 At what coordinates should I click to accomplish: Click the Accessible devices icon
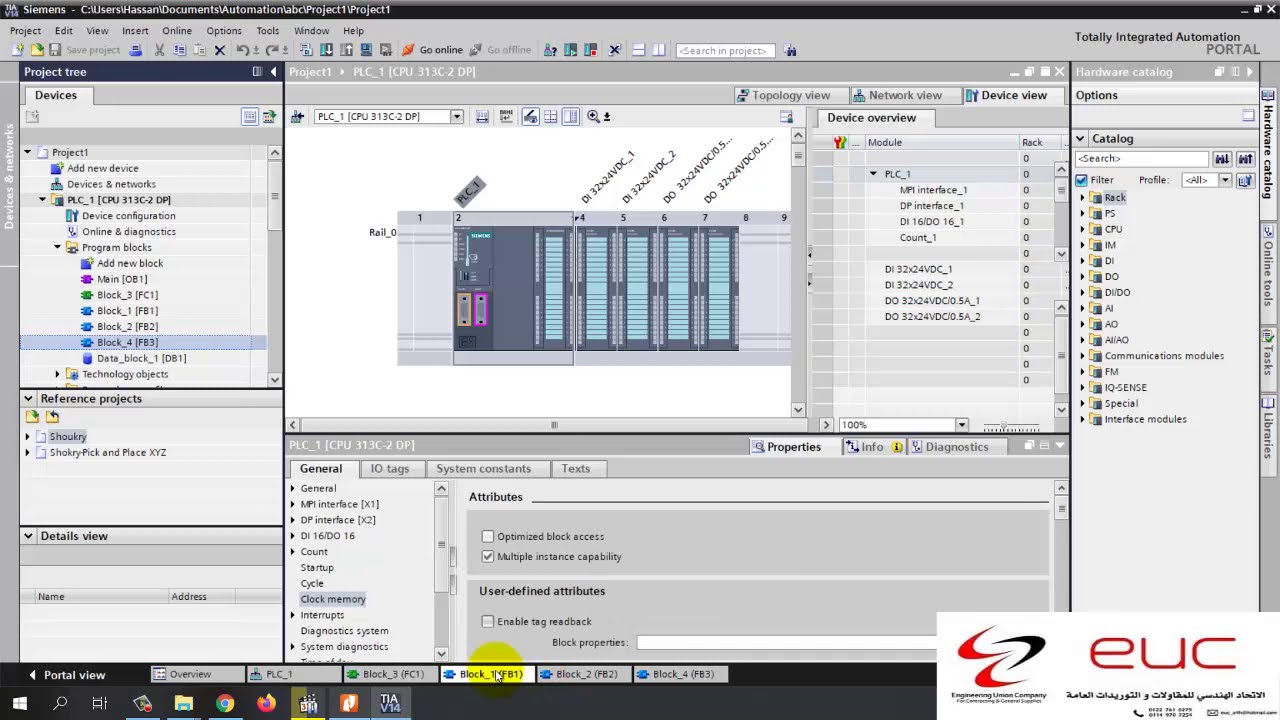point(550,50)
